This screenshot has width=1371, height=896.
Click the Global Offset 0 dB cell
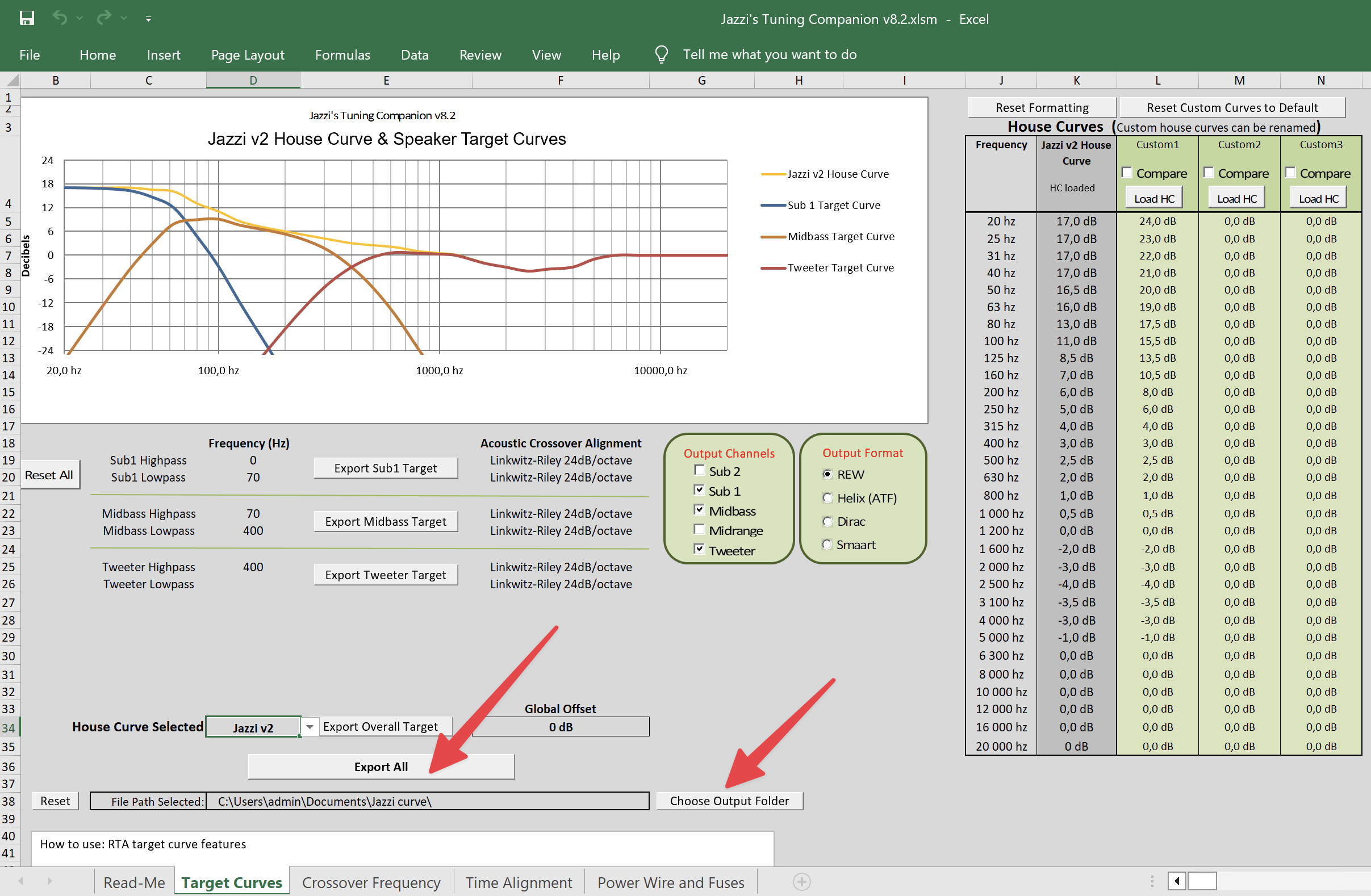560,727
